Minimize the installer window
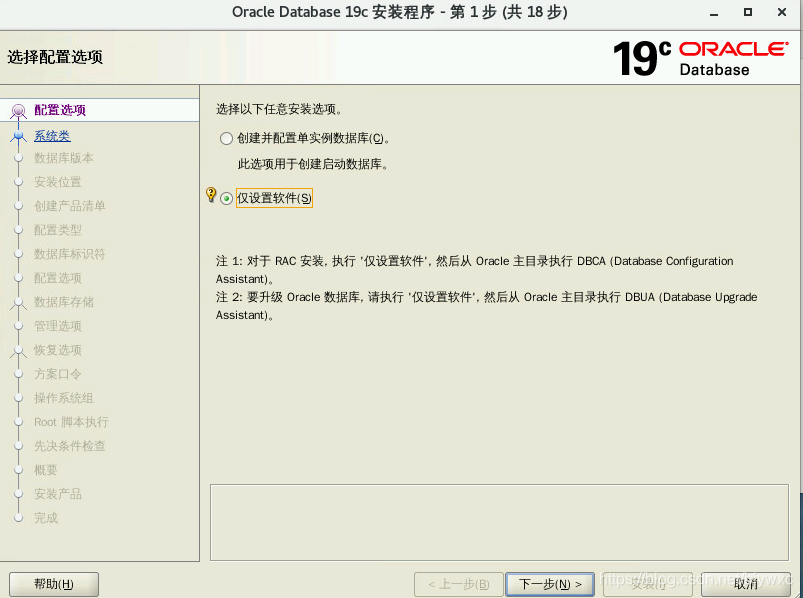This screenshot has height=598, width=803. (714, 13)
